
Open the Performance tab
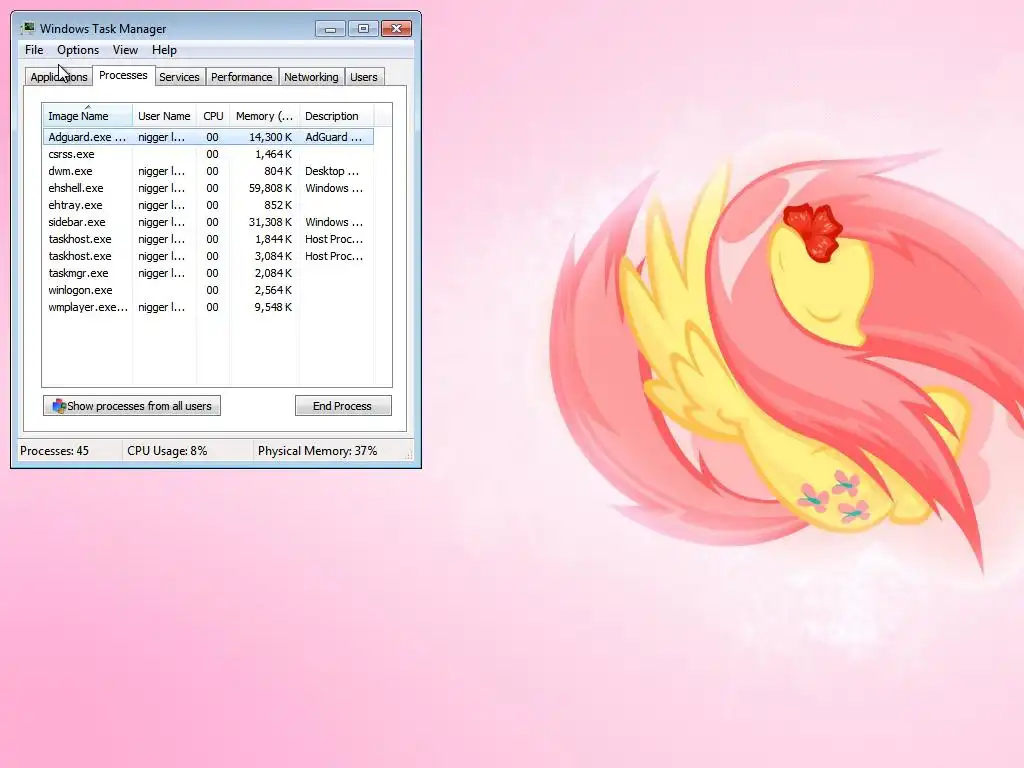tap(242, 76)
